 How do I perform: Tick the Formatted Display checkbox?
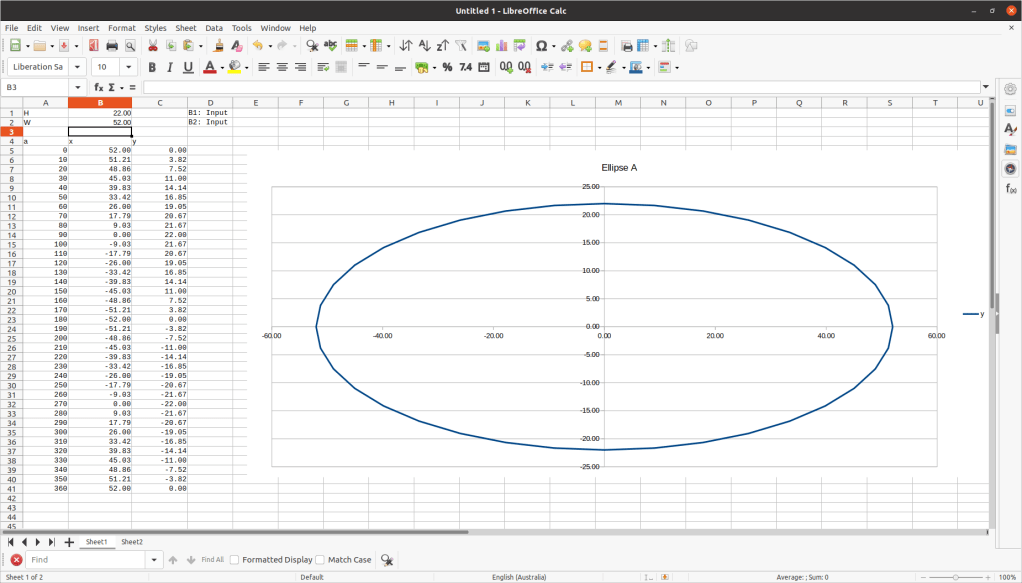[235, 560]
